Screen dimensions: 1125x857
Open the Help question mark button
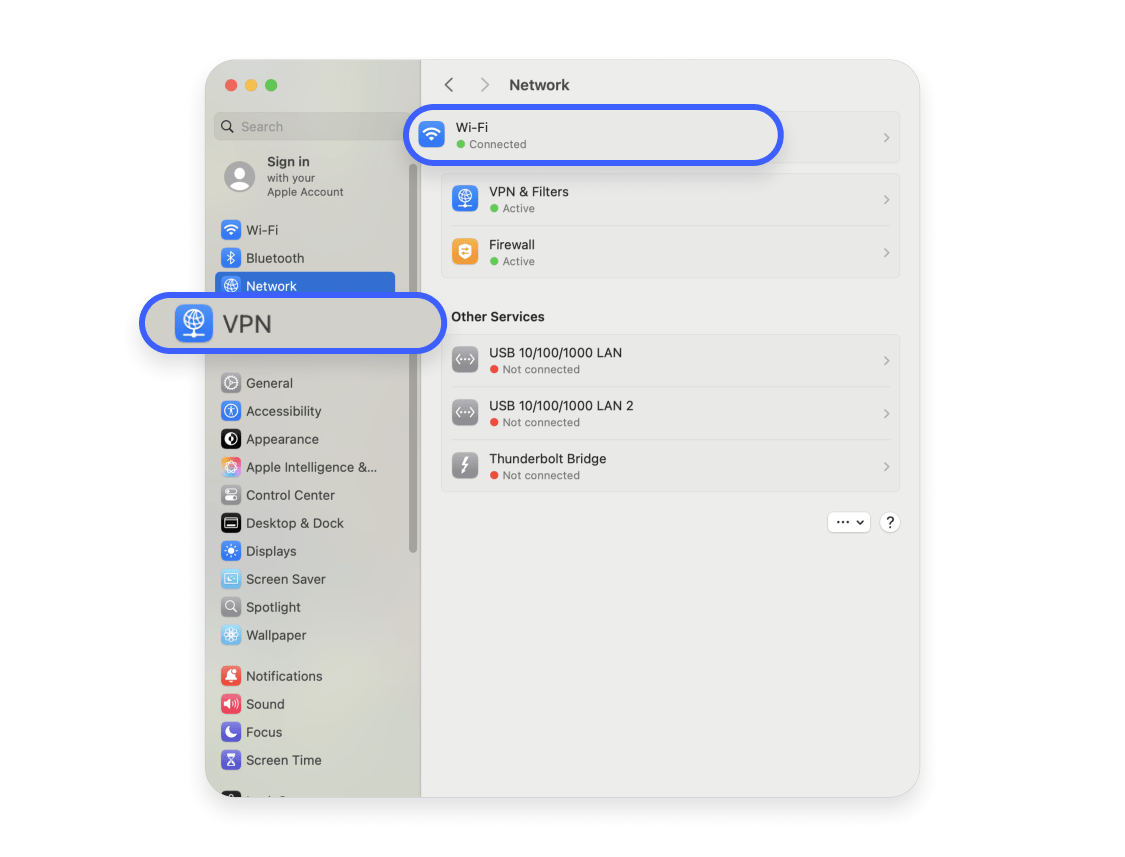coord(889,521)
